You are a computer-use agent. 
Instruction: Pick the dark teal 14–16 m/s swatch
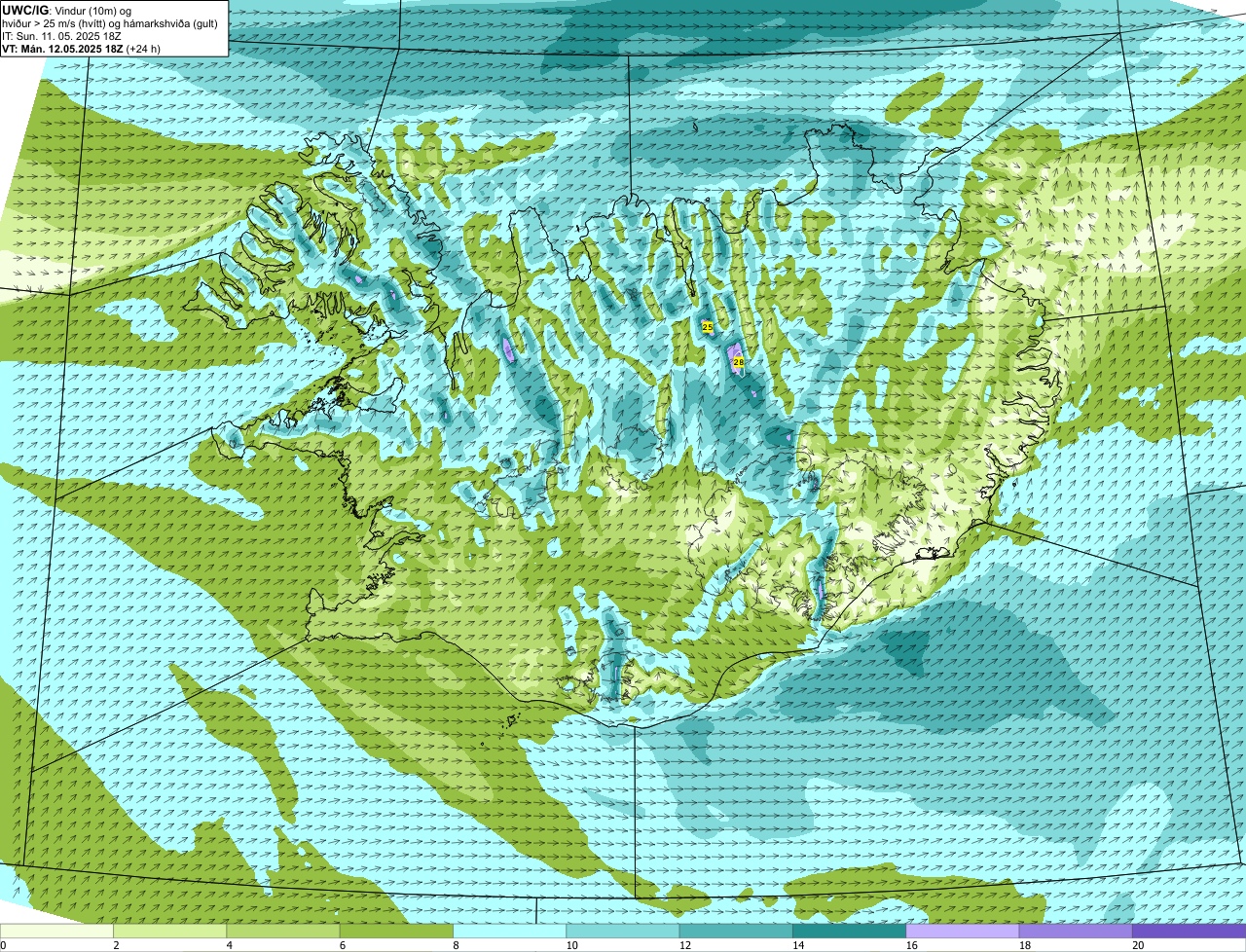pyautogui.click(x=850, y=931)
